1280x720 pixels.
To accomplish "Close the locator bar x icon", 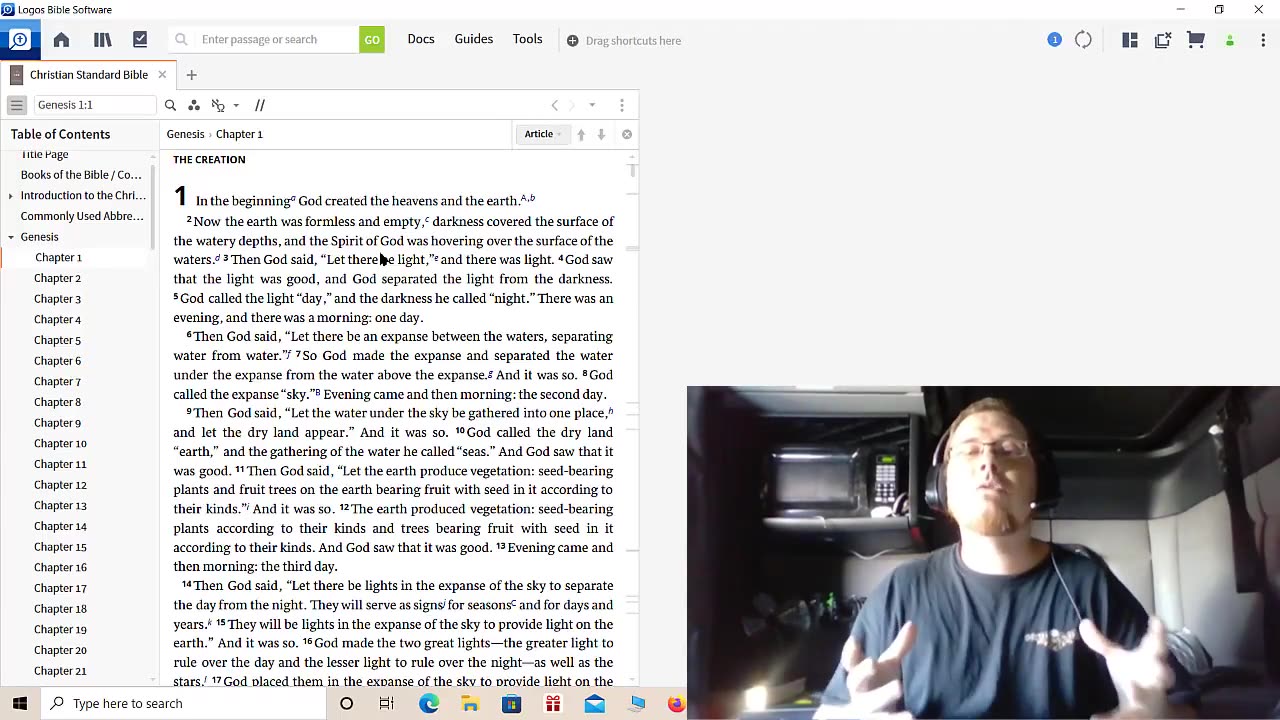I will (x=627, y=134).
